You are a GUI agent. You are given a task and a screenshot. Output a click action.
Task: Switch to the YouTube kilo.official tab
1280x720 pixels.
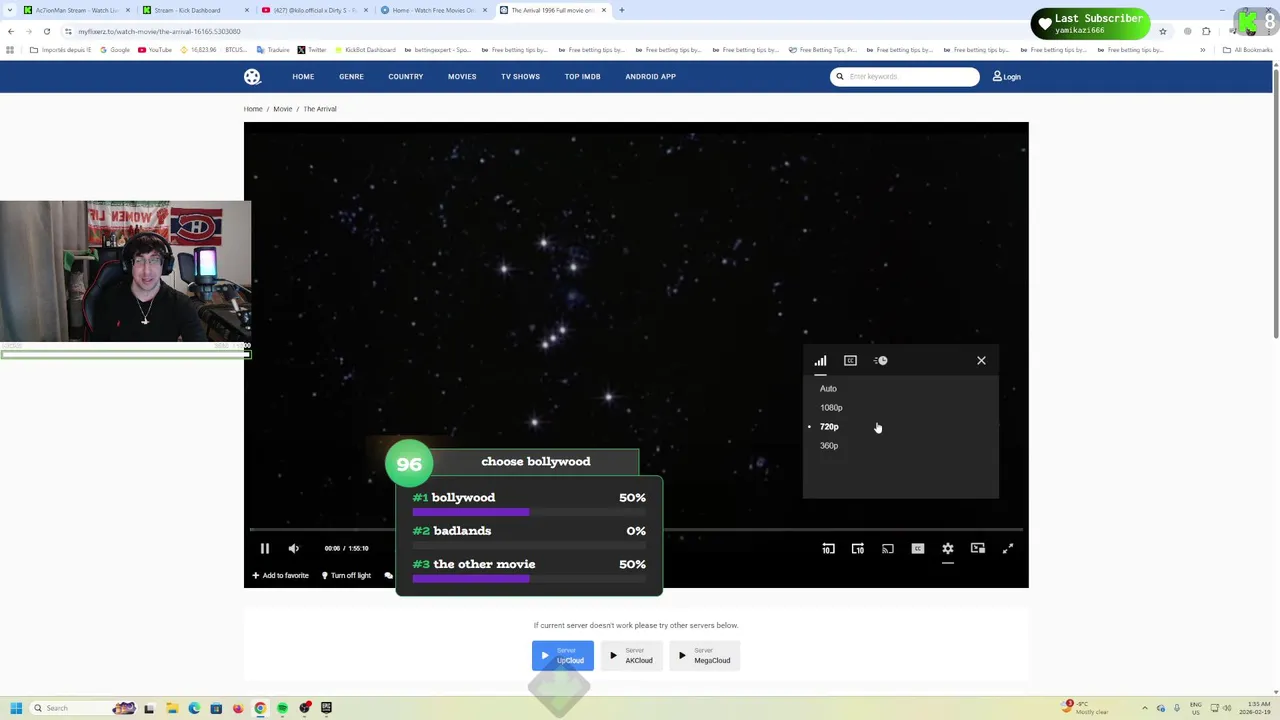click(x=314, y=10)
